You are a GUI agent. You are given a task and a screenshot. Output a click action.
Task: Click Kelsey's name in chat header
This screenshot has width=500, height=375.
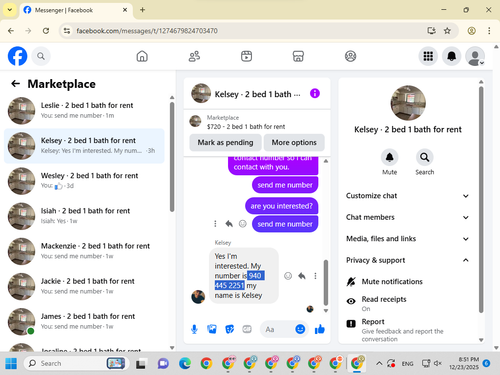(257, 94)
